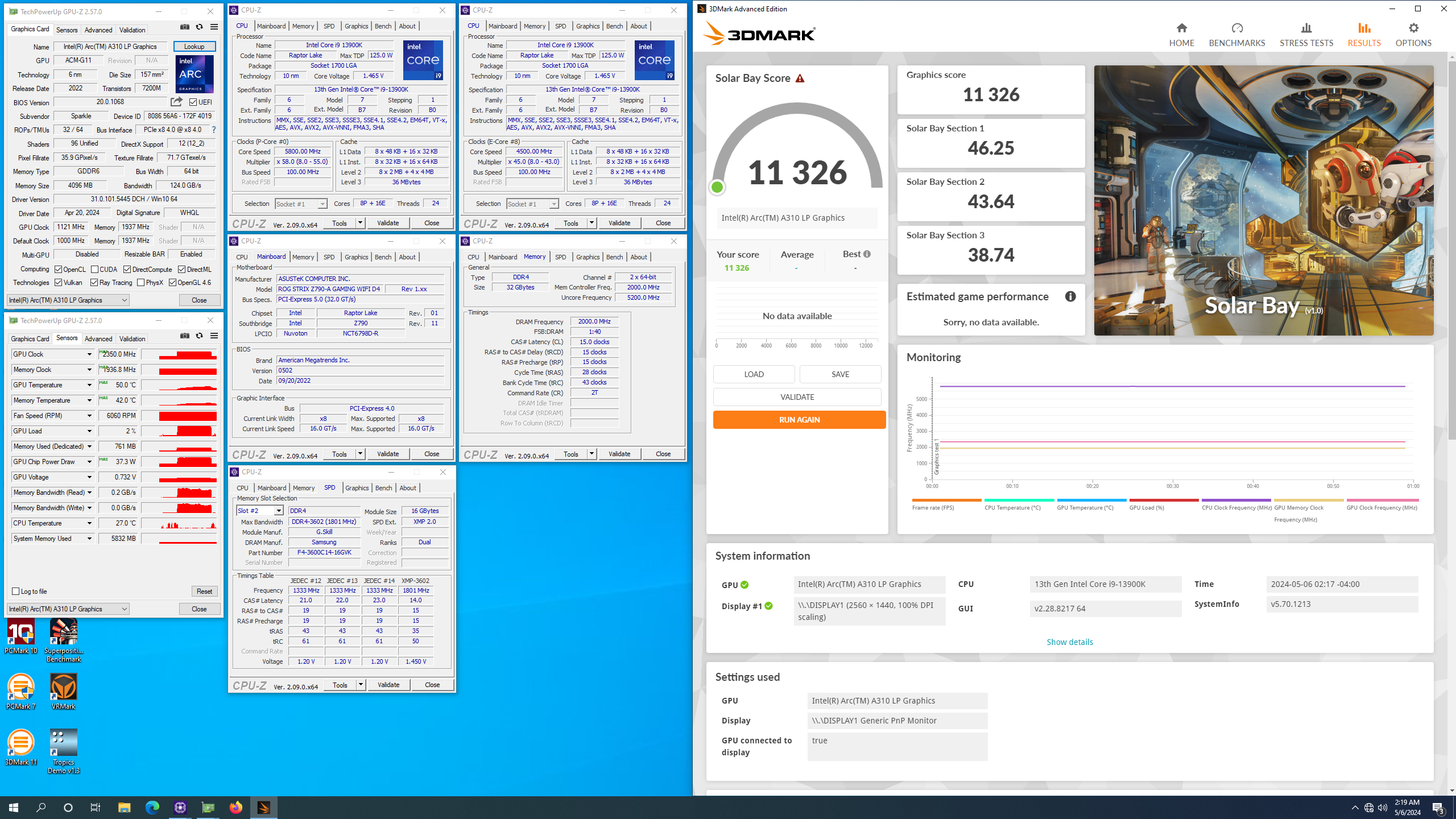Enable Log to file checkbox
The image size is (1456, 819).
click(x=16, y=591)
